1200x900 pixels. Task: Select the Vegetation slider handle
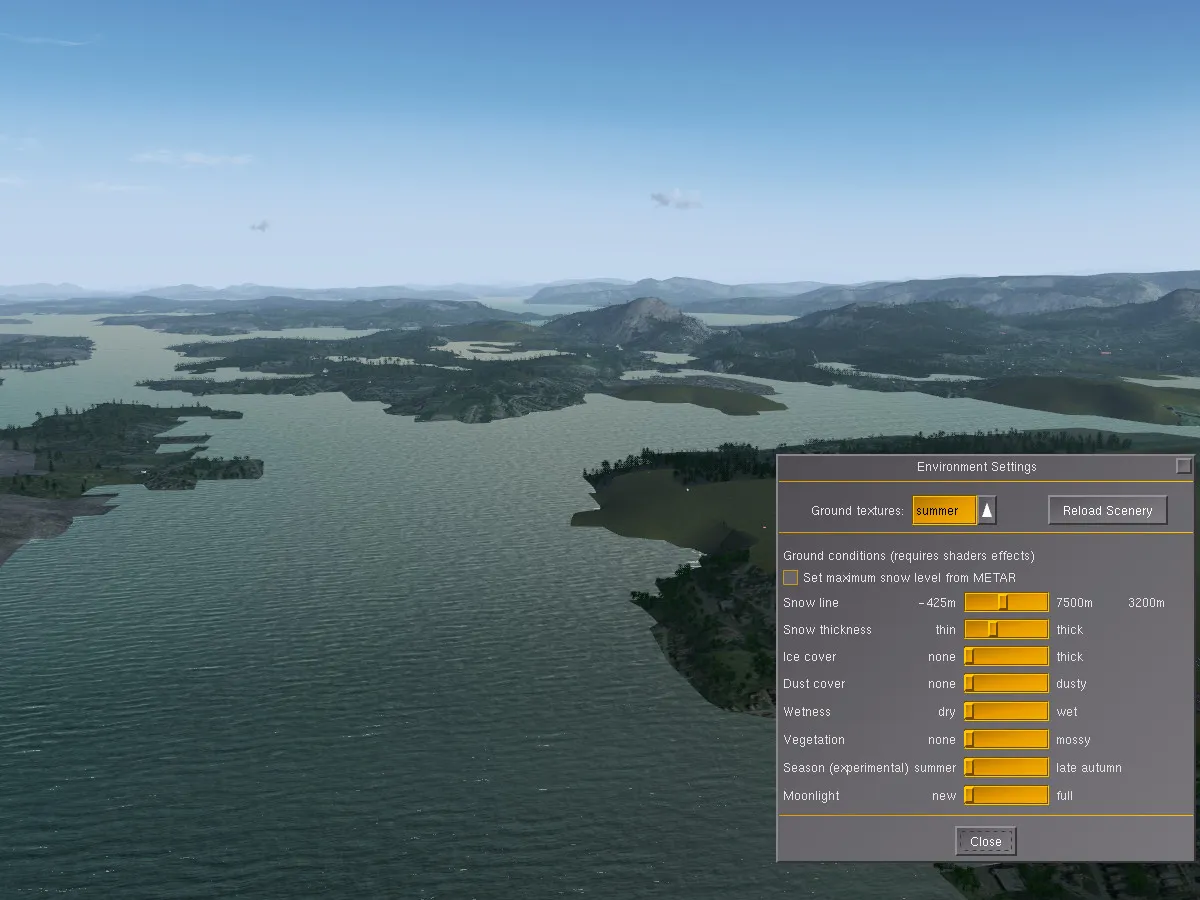969,740
